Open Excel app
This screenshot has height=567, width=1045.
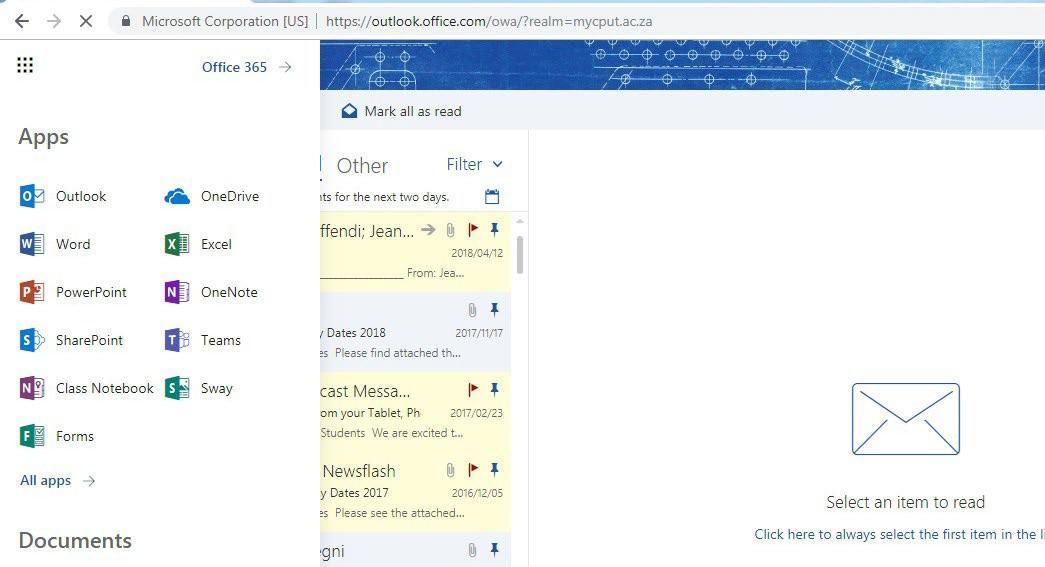pos(199,245)
